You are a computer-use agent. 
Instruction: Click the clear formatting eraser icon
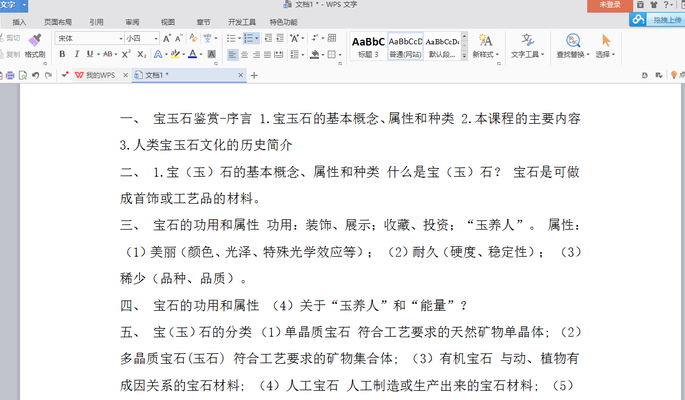193,38
